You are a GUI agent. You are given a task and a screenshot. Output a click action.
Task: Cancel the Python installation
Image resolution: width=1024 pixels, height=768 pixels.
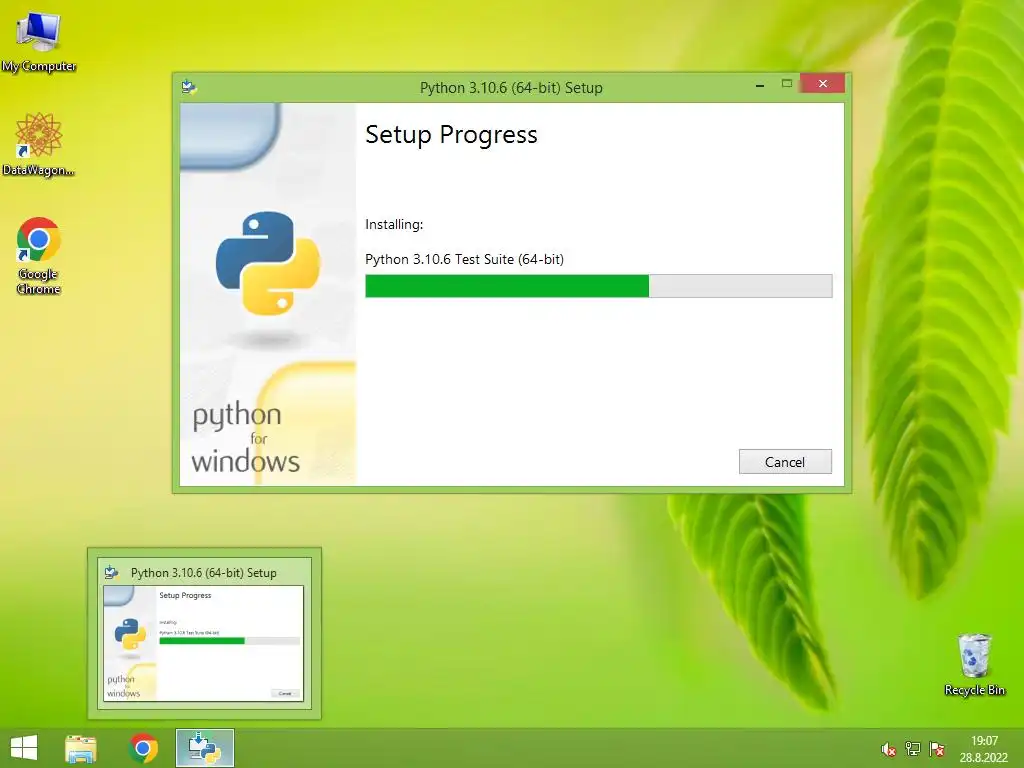[x=785, y=462]
